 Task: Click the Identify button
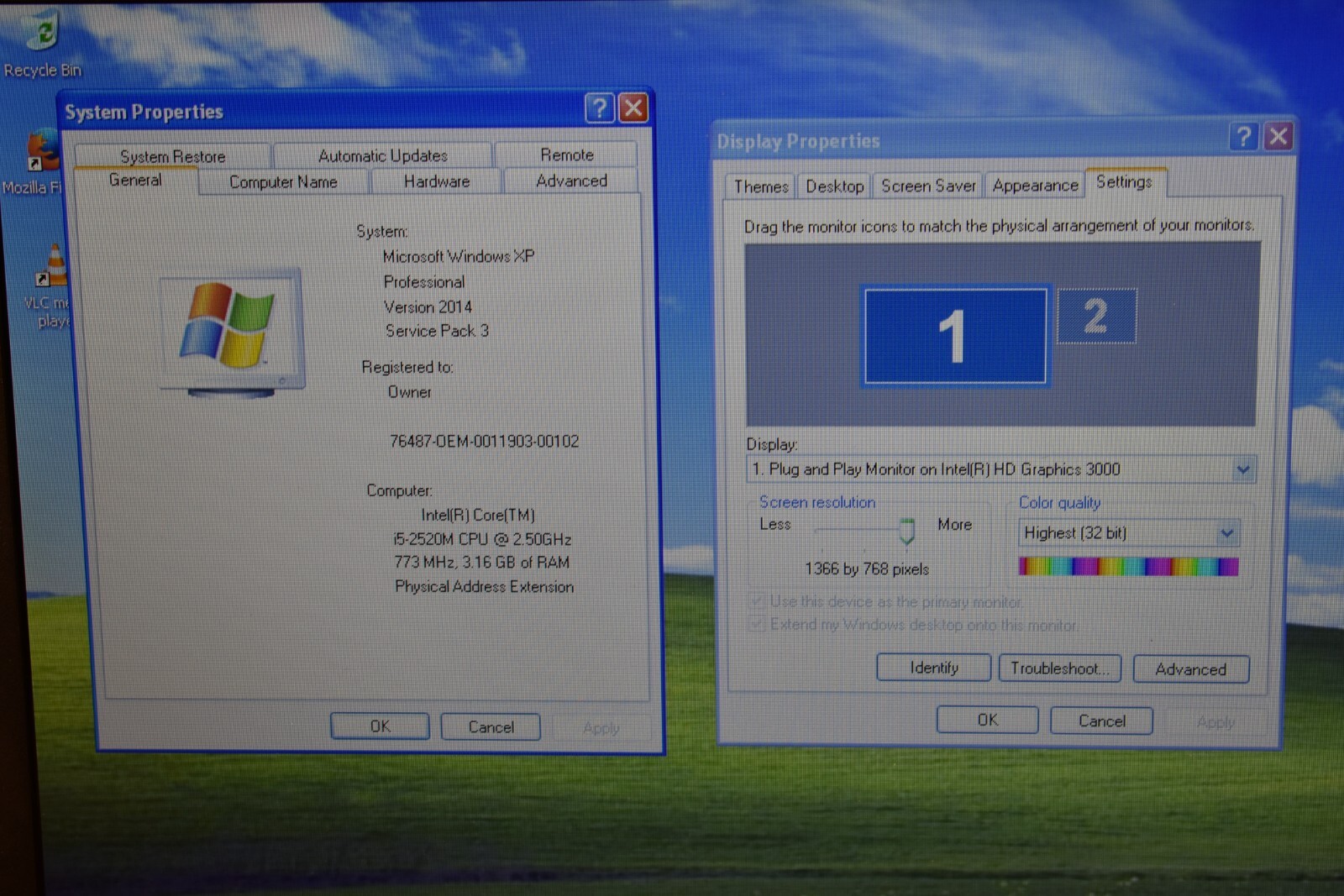[x=934, y=668]
